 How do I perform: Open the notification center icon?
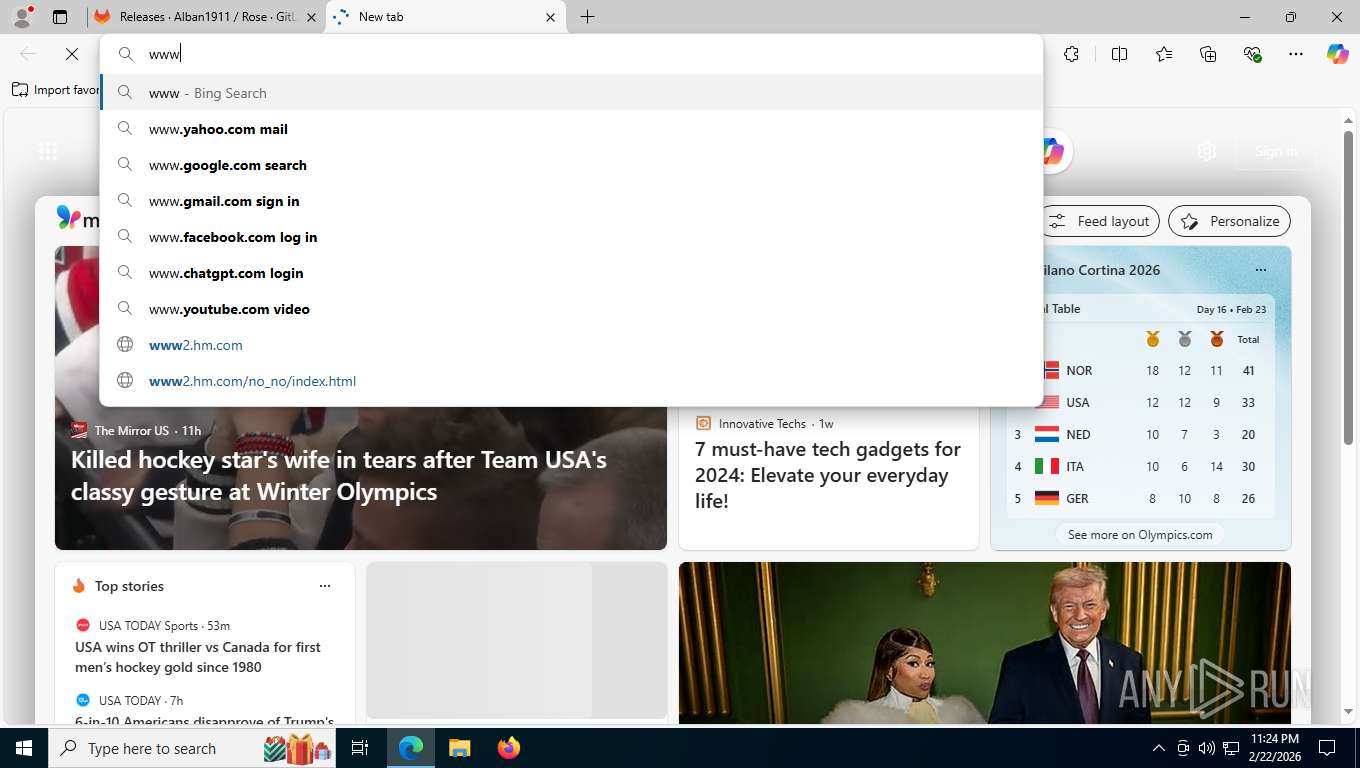(x=1327, y=748)
